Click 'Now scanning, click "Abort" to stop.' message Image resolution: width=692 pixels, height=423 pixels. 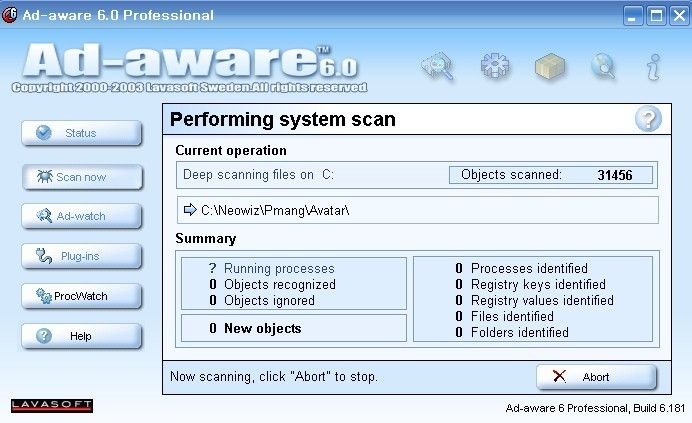[x=274, y=377]
